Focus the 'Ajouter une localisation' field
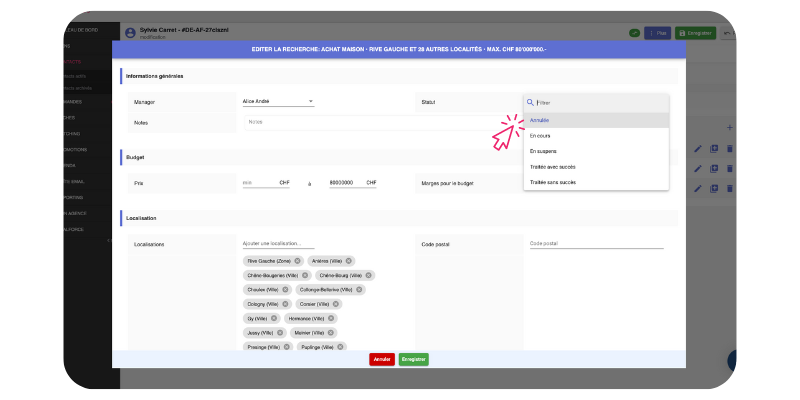Screen dimensions: 800x400 (x=278, y=244)
